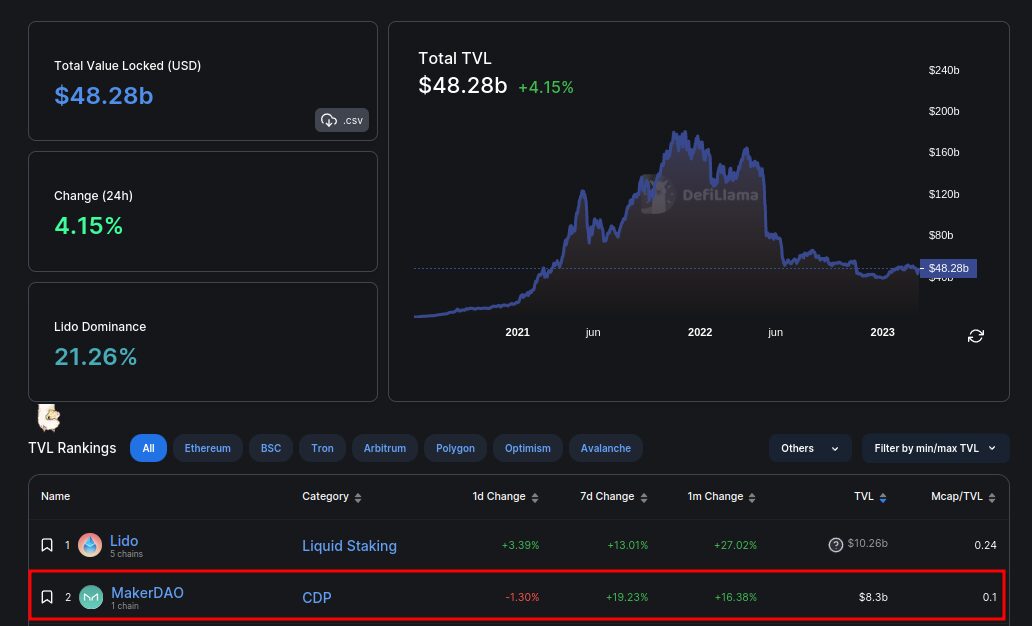Open the MakerDAO logo icon

pyautogui.click(x=91, y=597)
